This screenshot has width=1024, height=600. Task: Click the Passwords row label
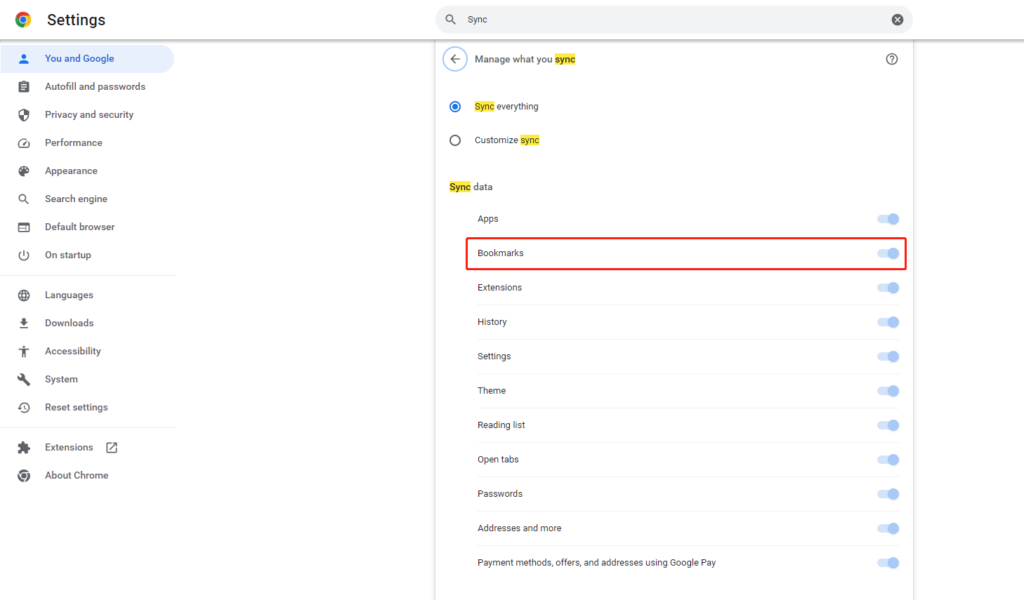click(x=500, y=494)
